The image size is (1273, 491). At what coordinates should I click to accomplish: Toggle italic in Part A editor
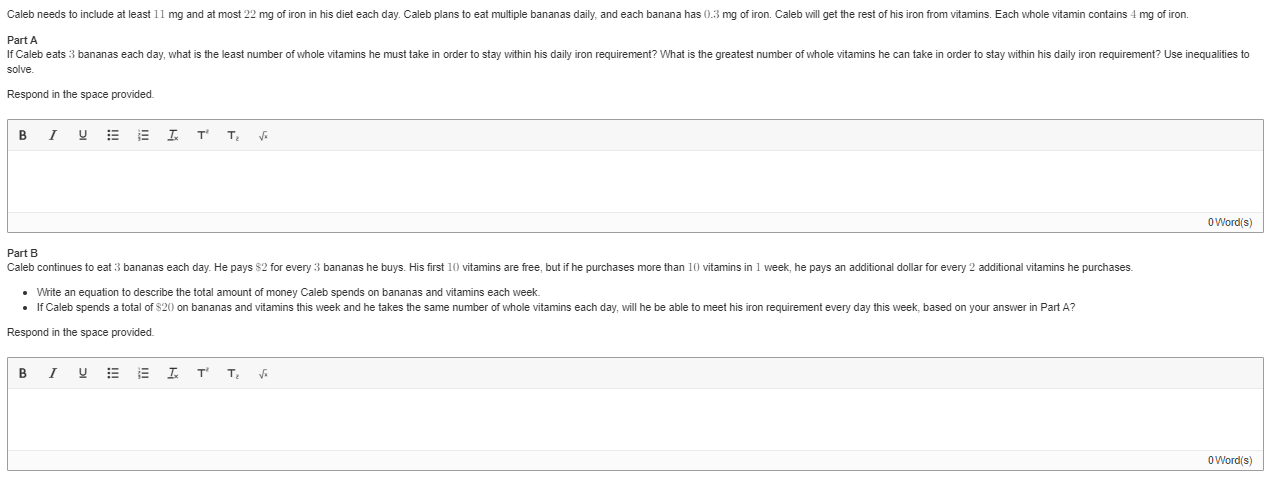coord(52,135)
